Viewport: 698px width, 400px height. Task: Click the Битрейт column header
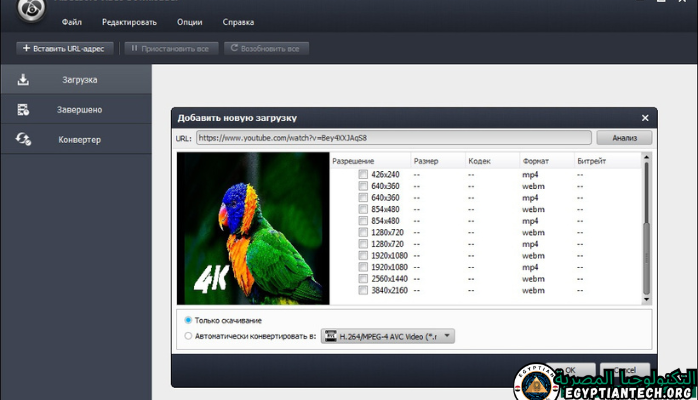(607, 161)
